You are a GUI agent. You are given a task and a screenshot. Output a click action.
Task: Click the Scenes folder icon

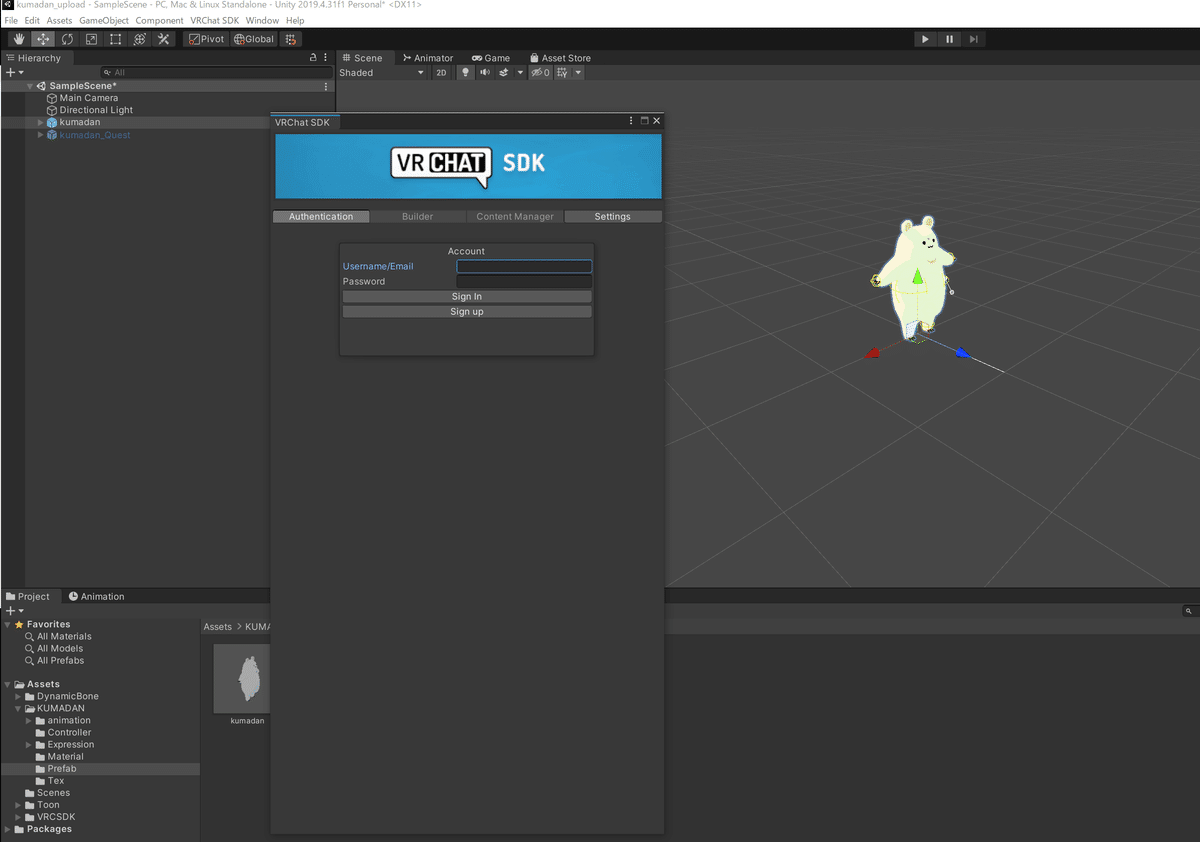[x=30, y=793]
